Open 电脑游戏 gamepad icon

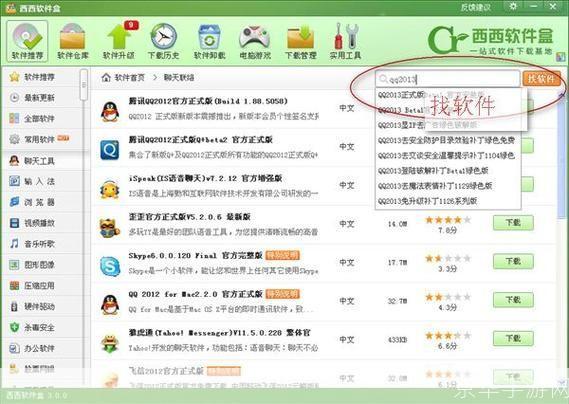click(255, 41)
